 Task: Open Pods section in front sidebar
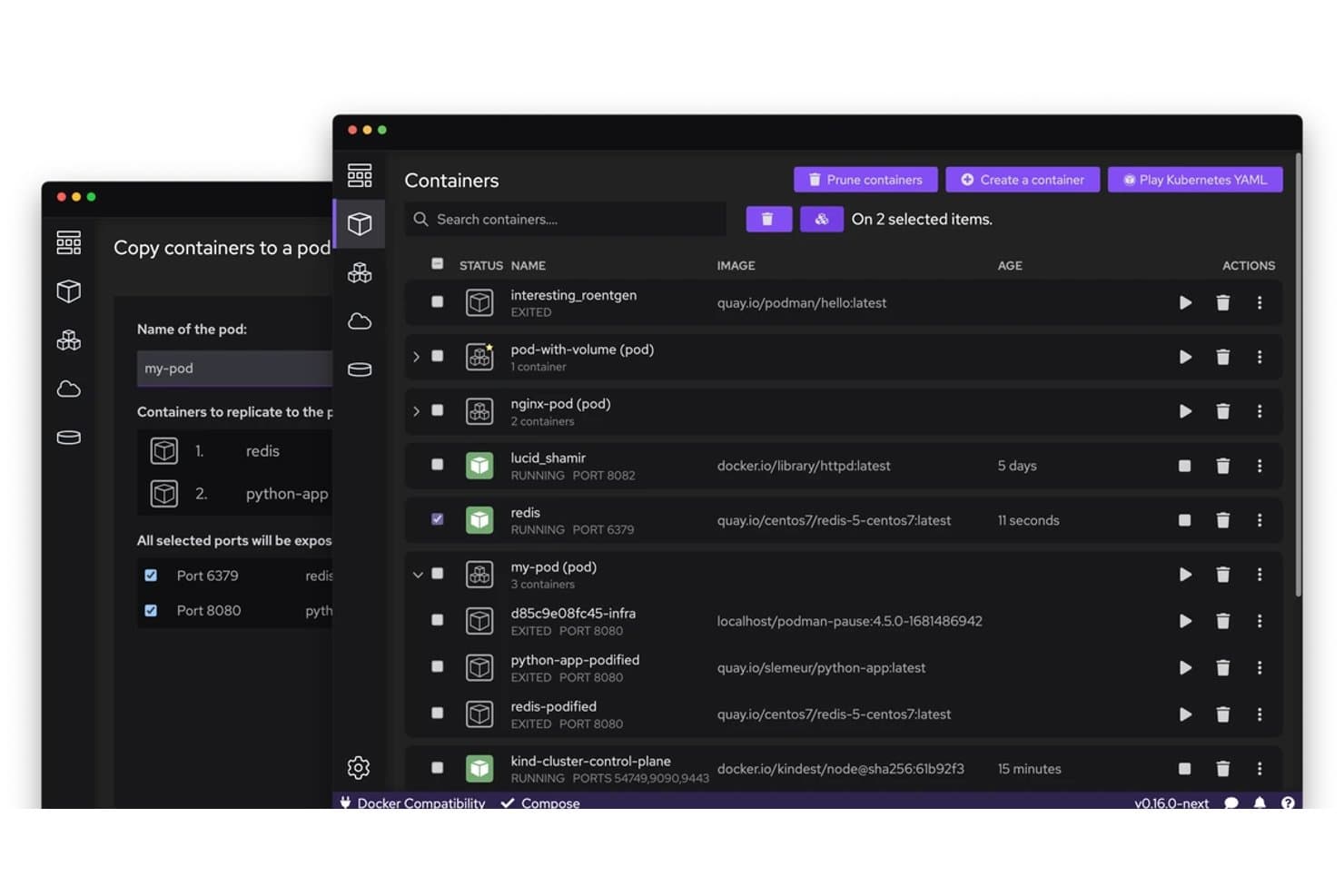pos(360,272)
